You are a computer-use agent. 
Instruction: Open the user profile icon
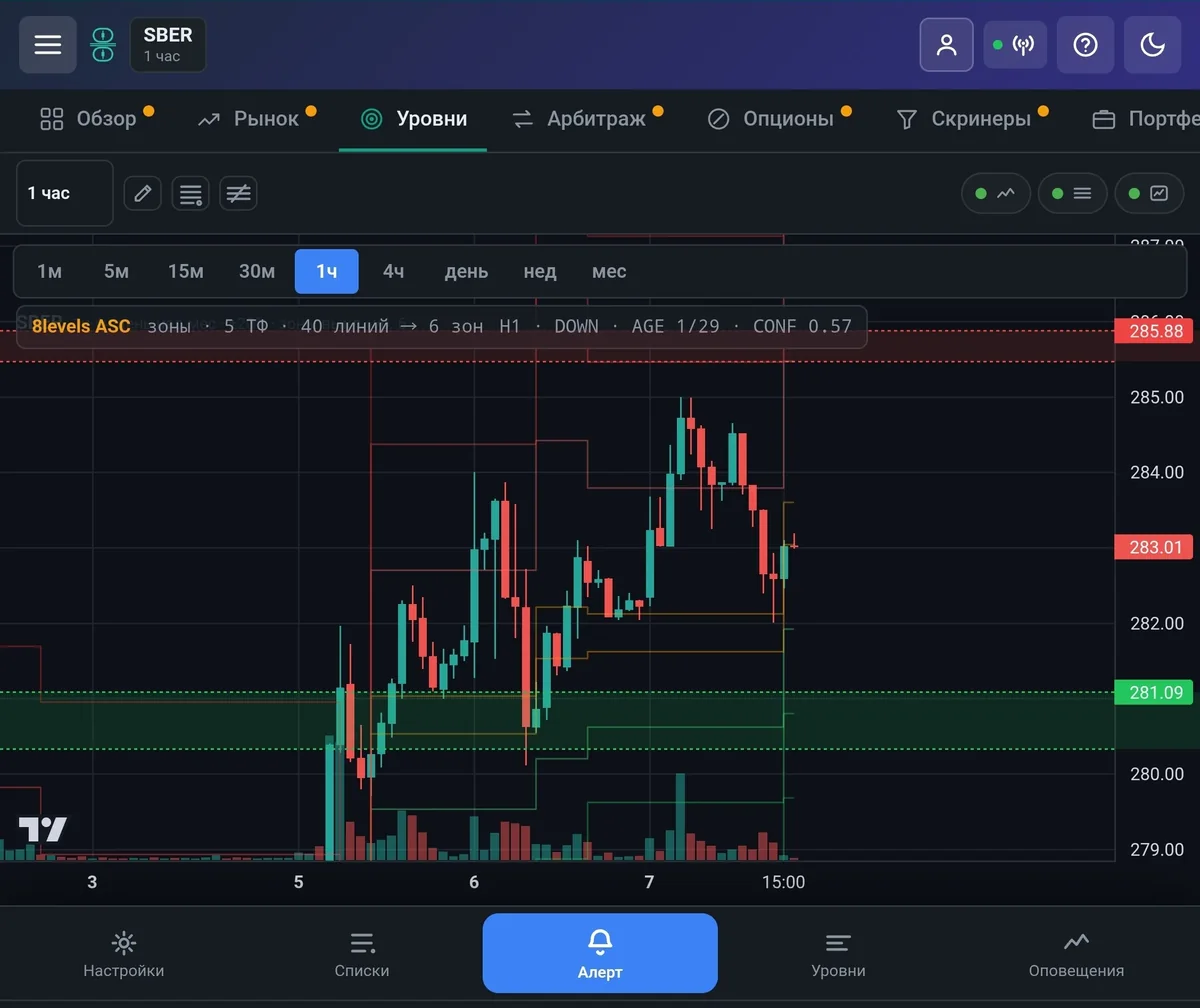coord(946,45)
